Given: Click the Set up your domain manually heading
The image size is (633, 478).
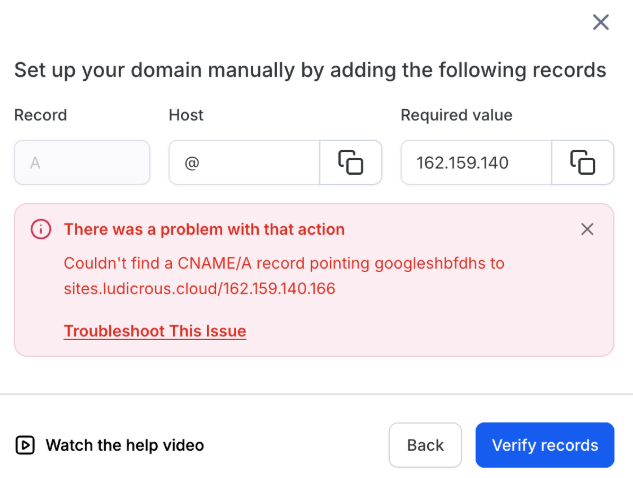Looking at the screenshot, I should click(x=310, y=70).
